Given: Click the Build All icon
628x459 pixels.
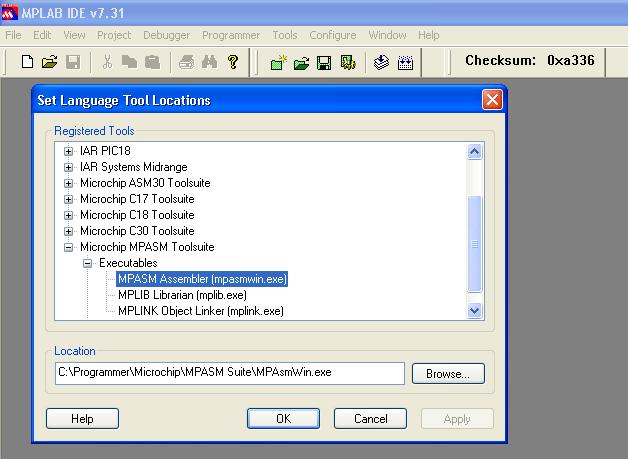Looking at the screenshot, I should tap(405, 63).
